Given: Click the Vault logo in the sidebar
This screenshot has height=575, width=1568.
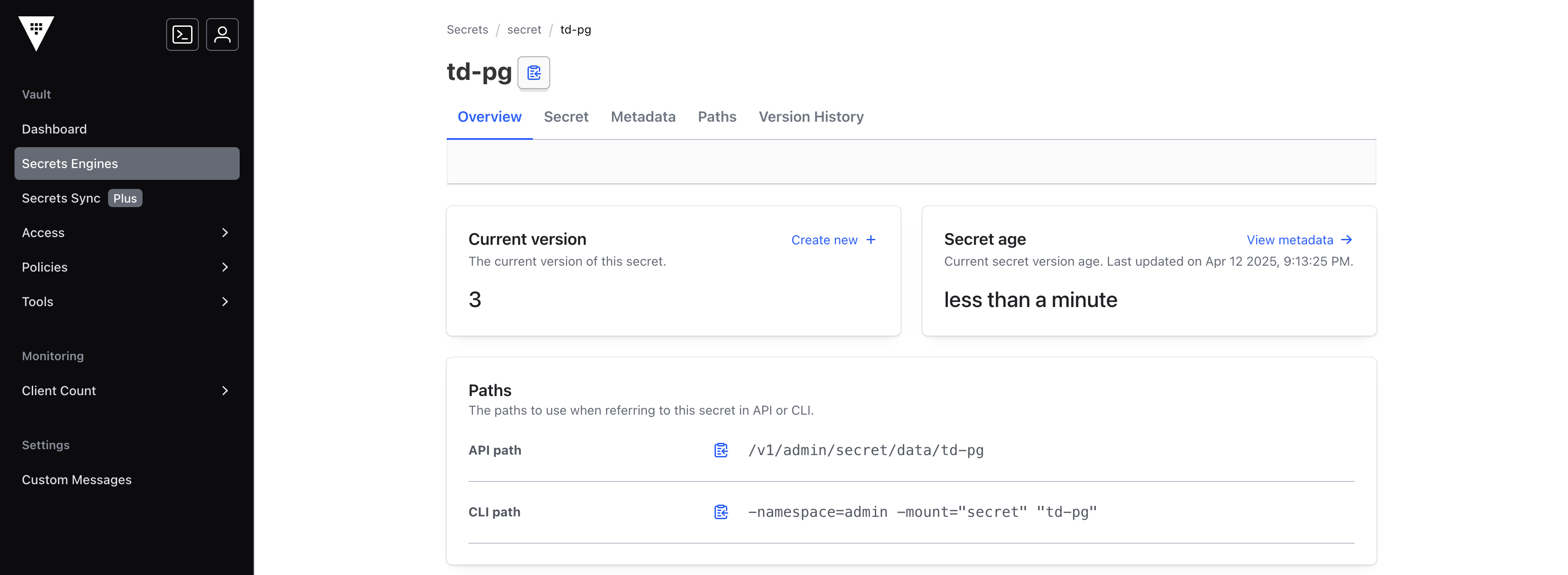Looking at the screenshot, I should pyautogui.click(x=36, y=35).
